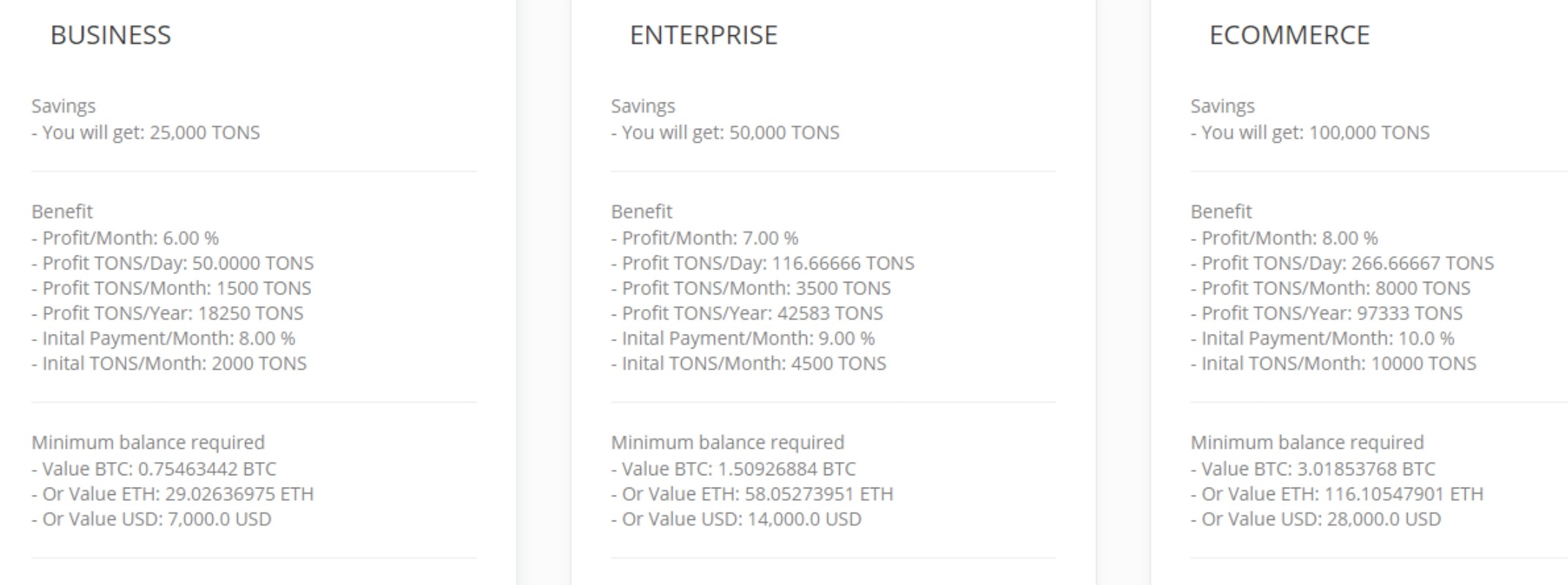Click Ecommerce 'You will get: 100,000 TONS'
This screenshot has width=1568, height=585.
pos(1310,133)
